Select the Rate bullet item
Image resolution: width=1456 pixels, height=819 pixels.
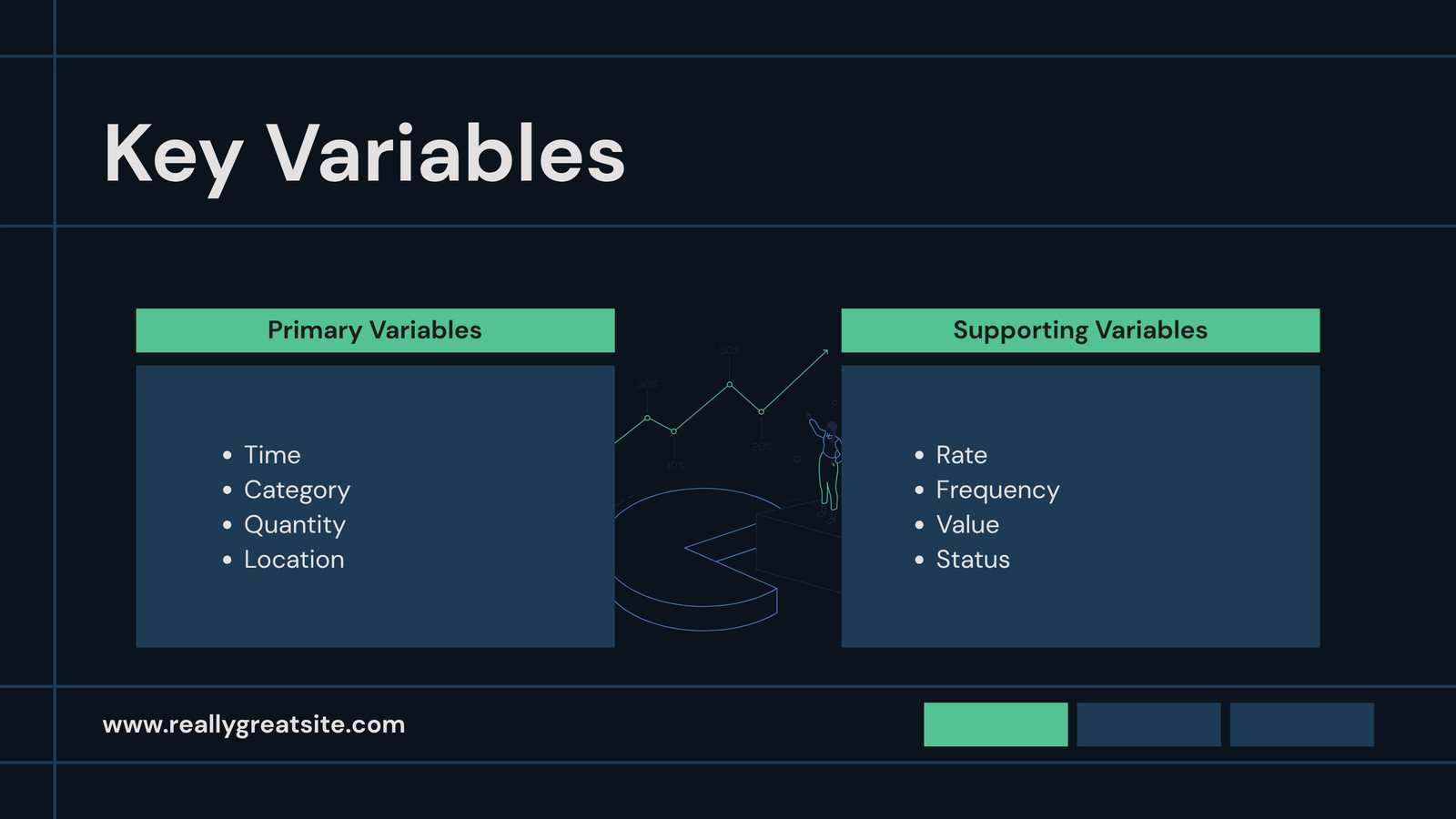[961, 455]
